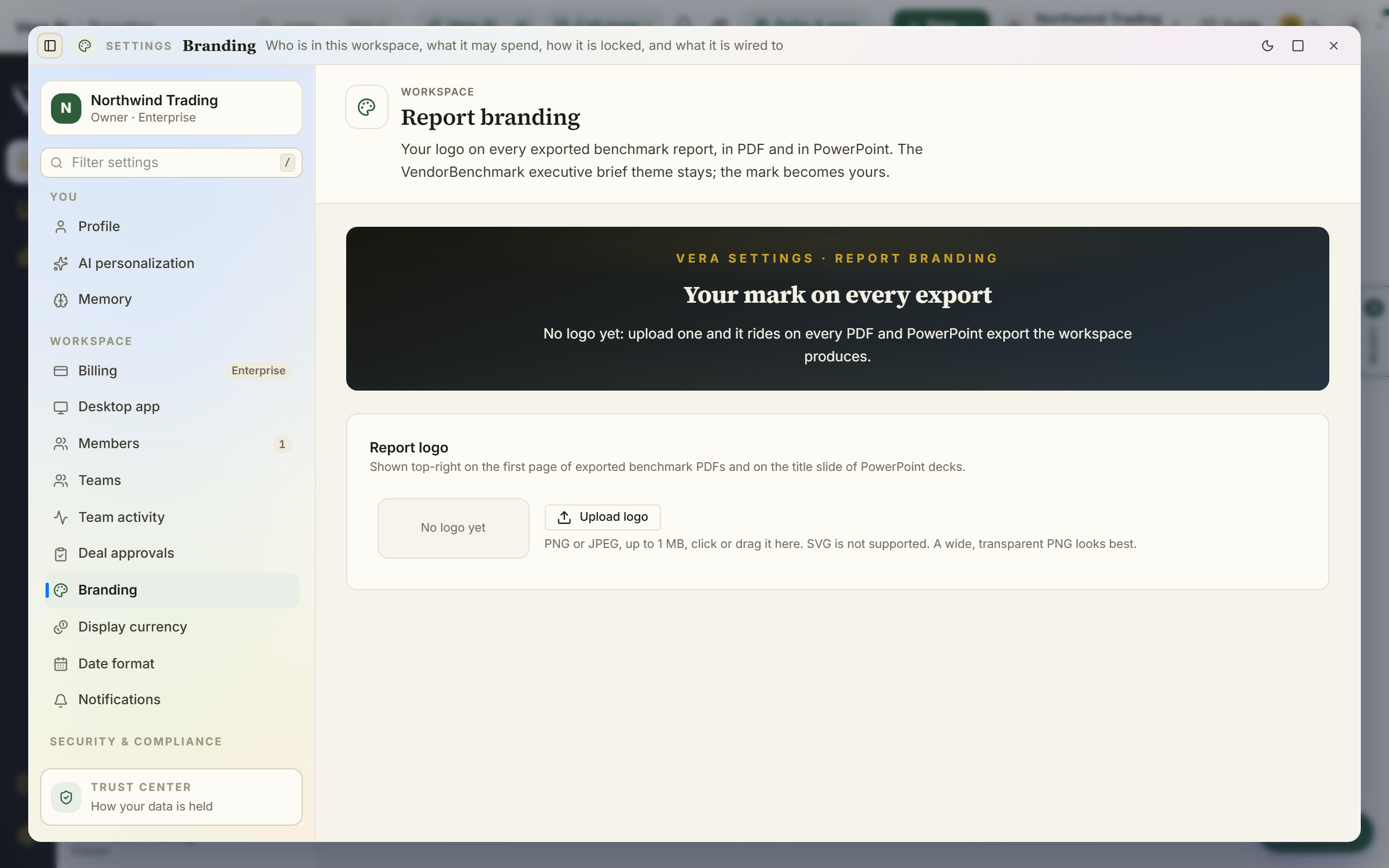The image size is (1389, 868).
Task: Select the Branding sidebar item
Action: pos(171,590)
